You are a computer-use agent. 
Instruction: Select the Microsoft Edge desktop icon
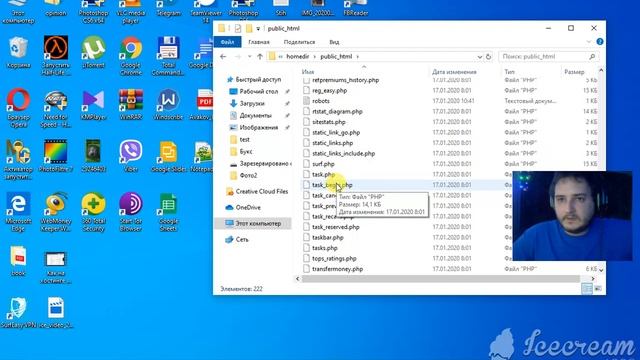pyautogui.click(x=18, y=212)
